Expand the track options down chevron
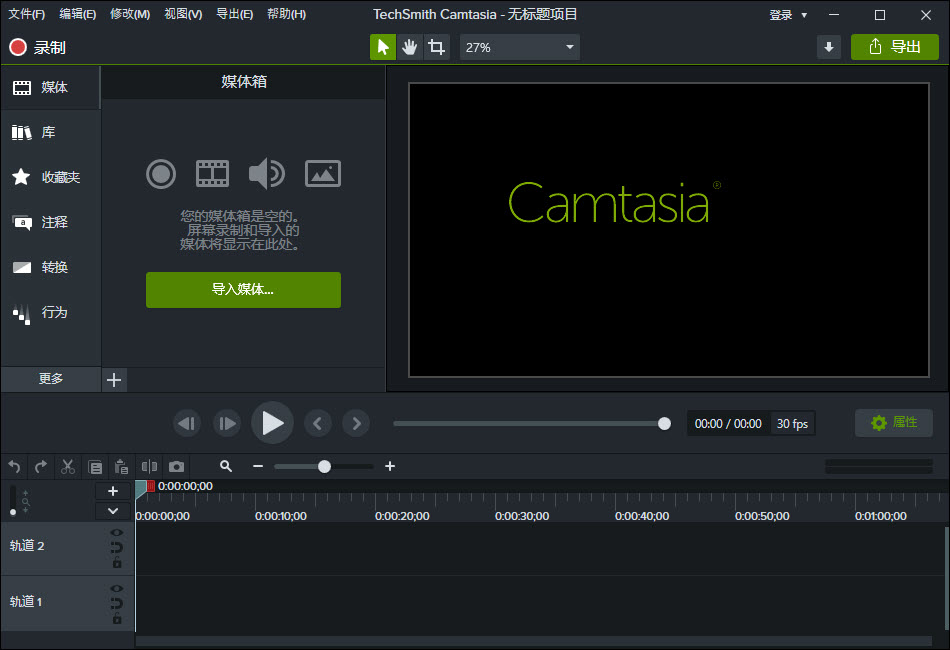This screenshot has width=950, height=650. coord(113,511)
